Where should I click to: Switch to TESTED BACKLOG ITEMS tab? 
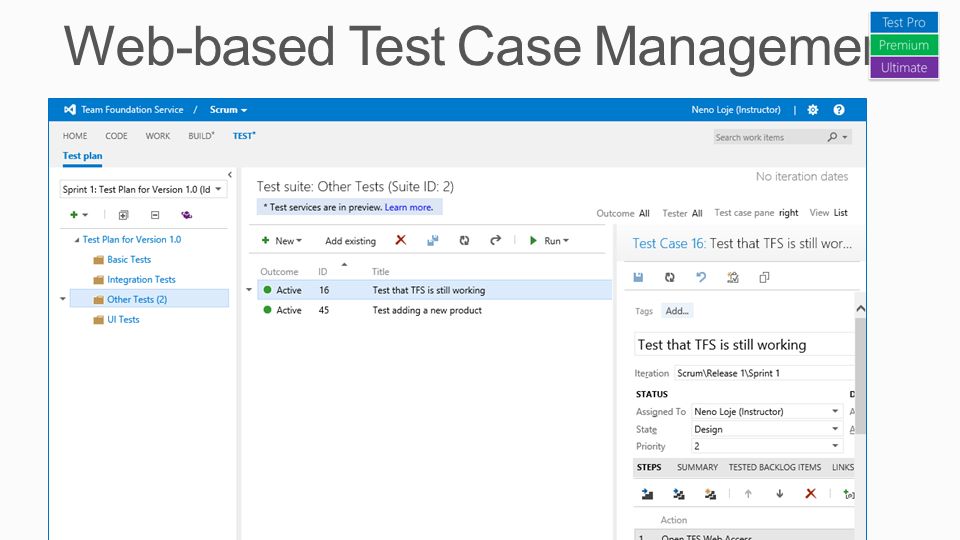coord(774,467)
